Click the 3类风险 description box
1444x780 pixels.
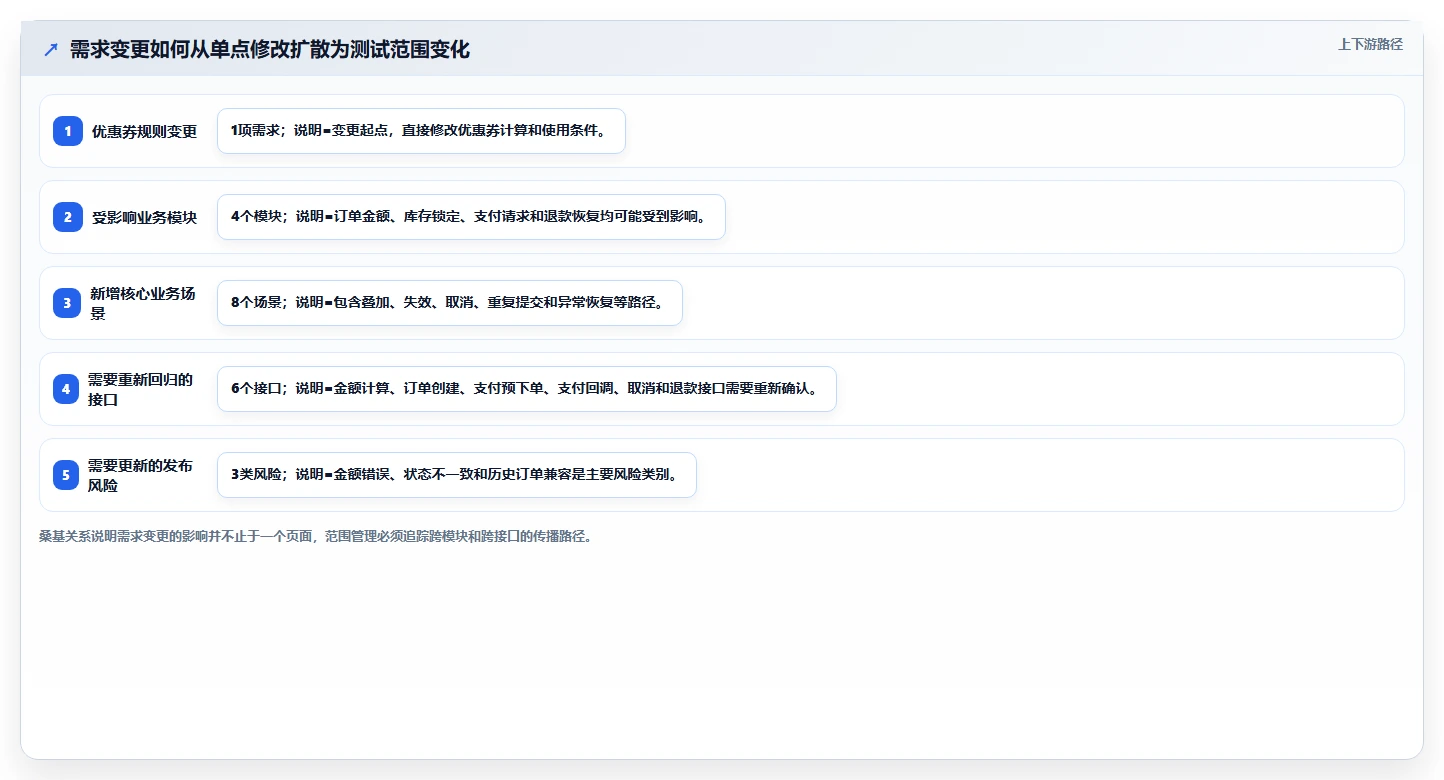[x=457, y=475]
